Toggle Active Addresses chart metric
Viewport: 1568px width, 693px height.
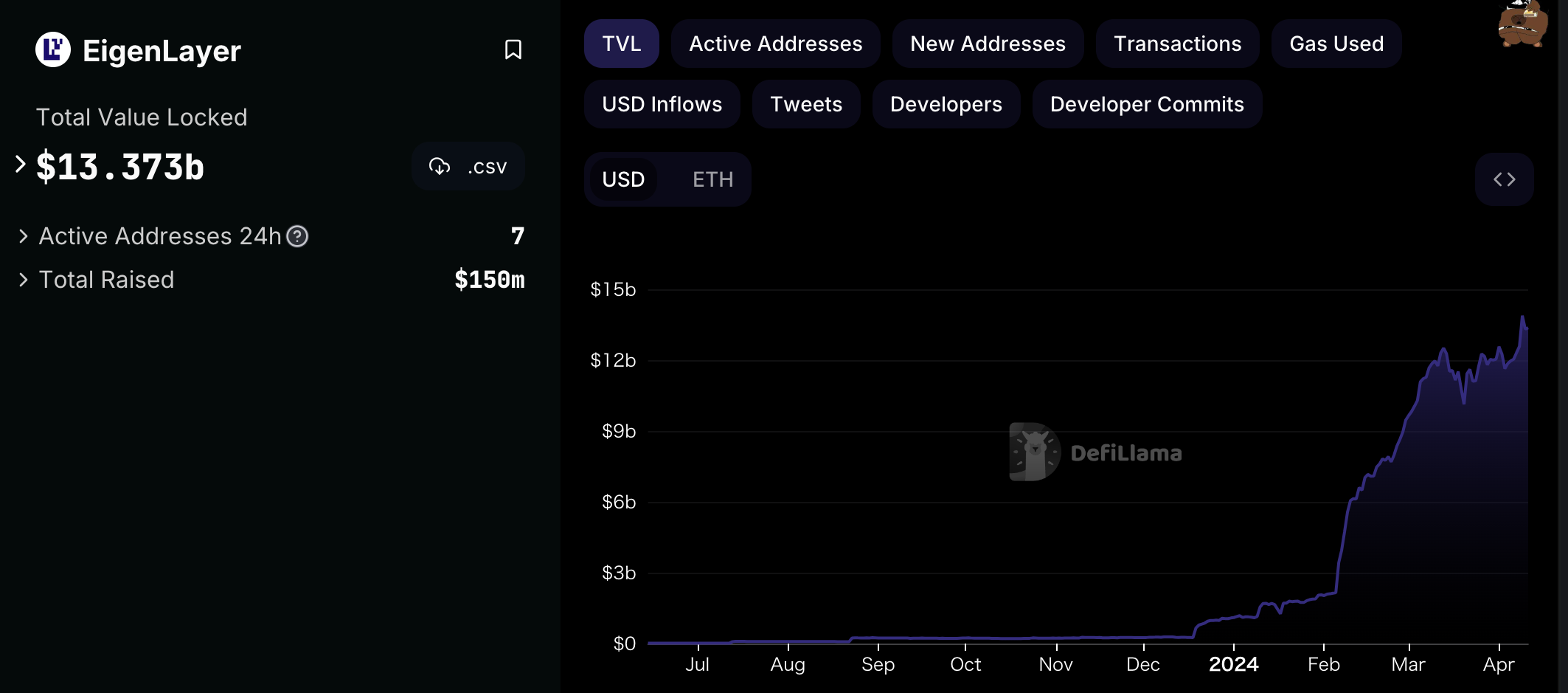click(x=775, y=44)
